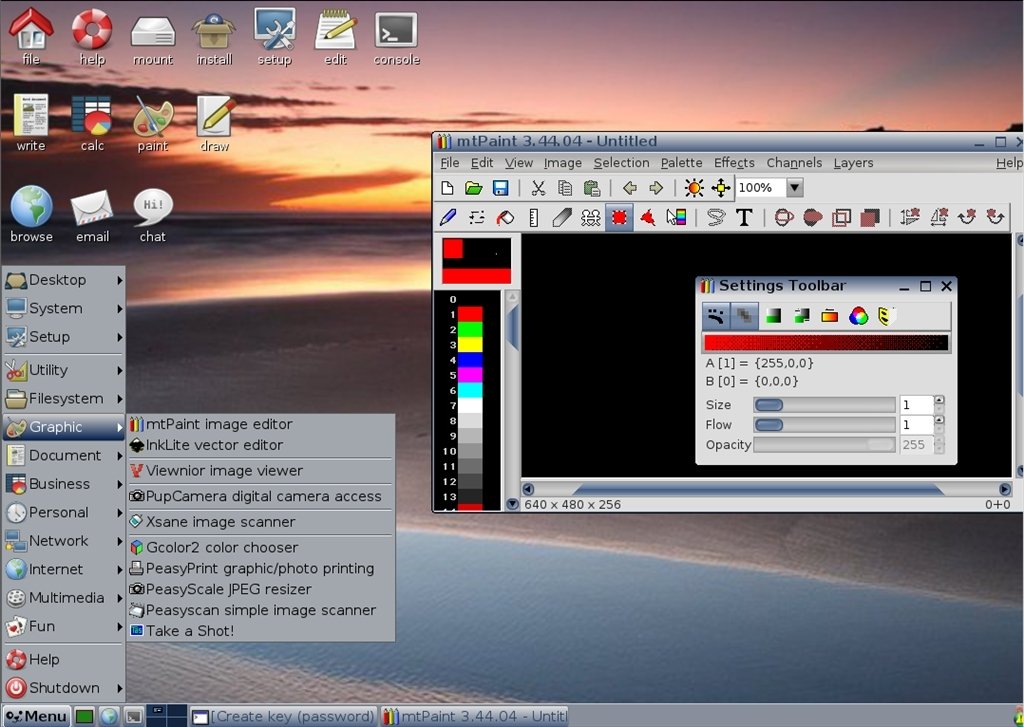The image size is (1024, 727).
Task: Open Transform Colour with the sun icon
Action: pos(694,188)
